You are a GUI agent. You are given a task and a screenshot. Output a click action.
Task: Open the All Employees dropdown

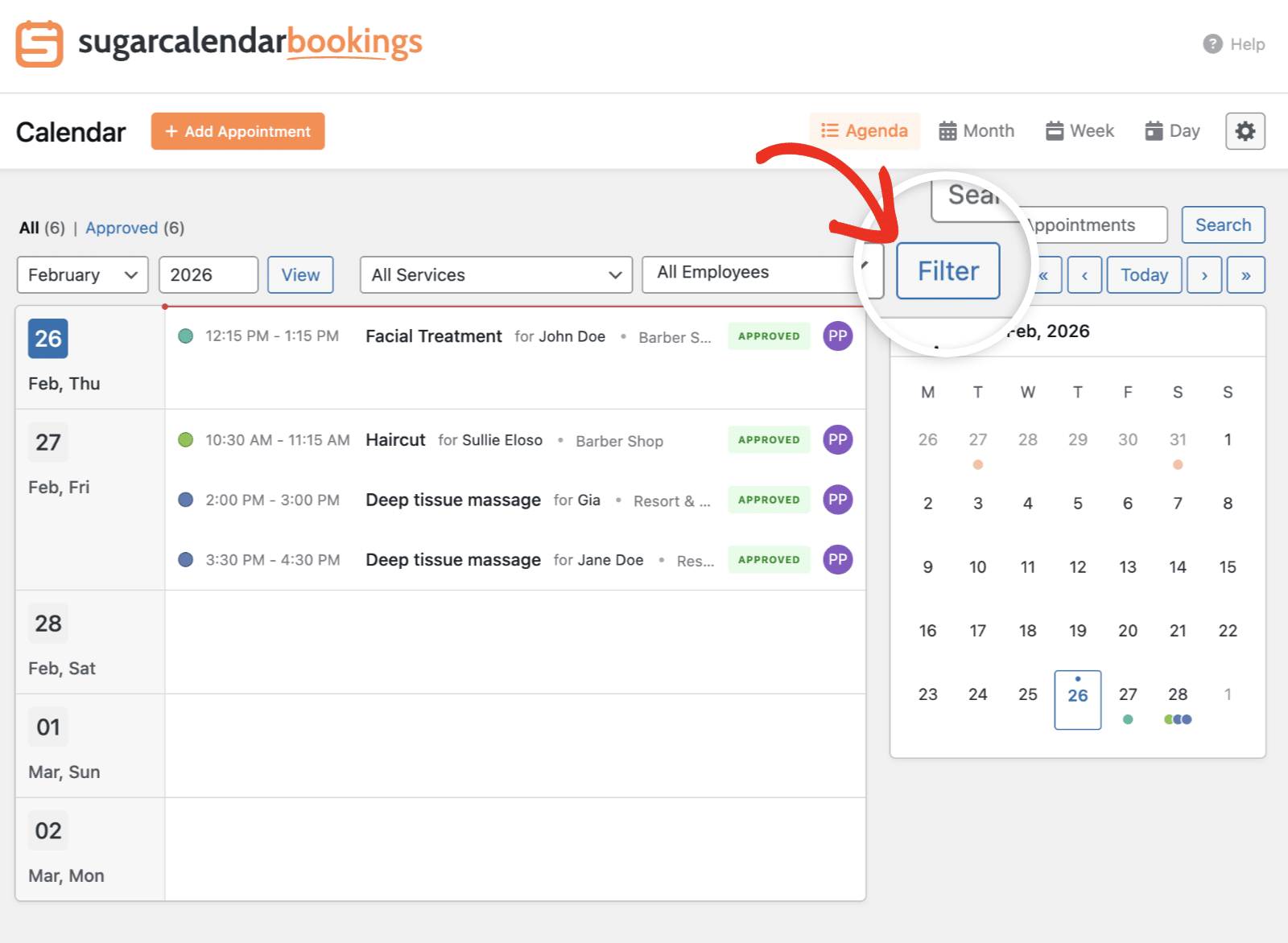760,274
